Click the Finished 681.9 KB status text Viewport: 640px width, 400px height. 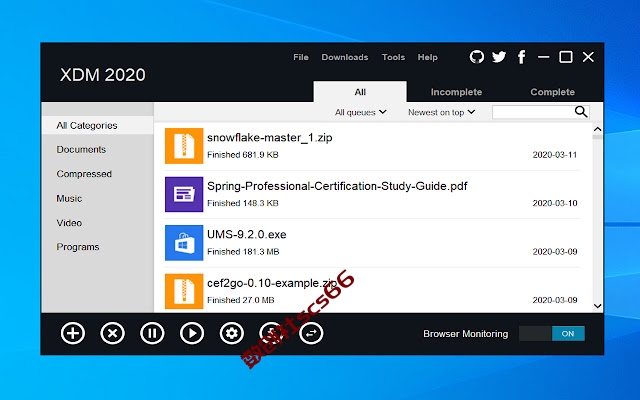pos(243,155)
